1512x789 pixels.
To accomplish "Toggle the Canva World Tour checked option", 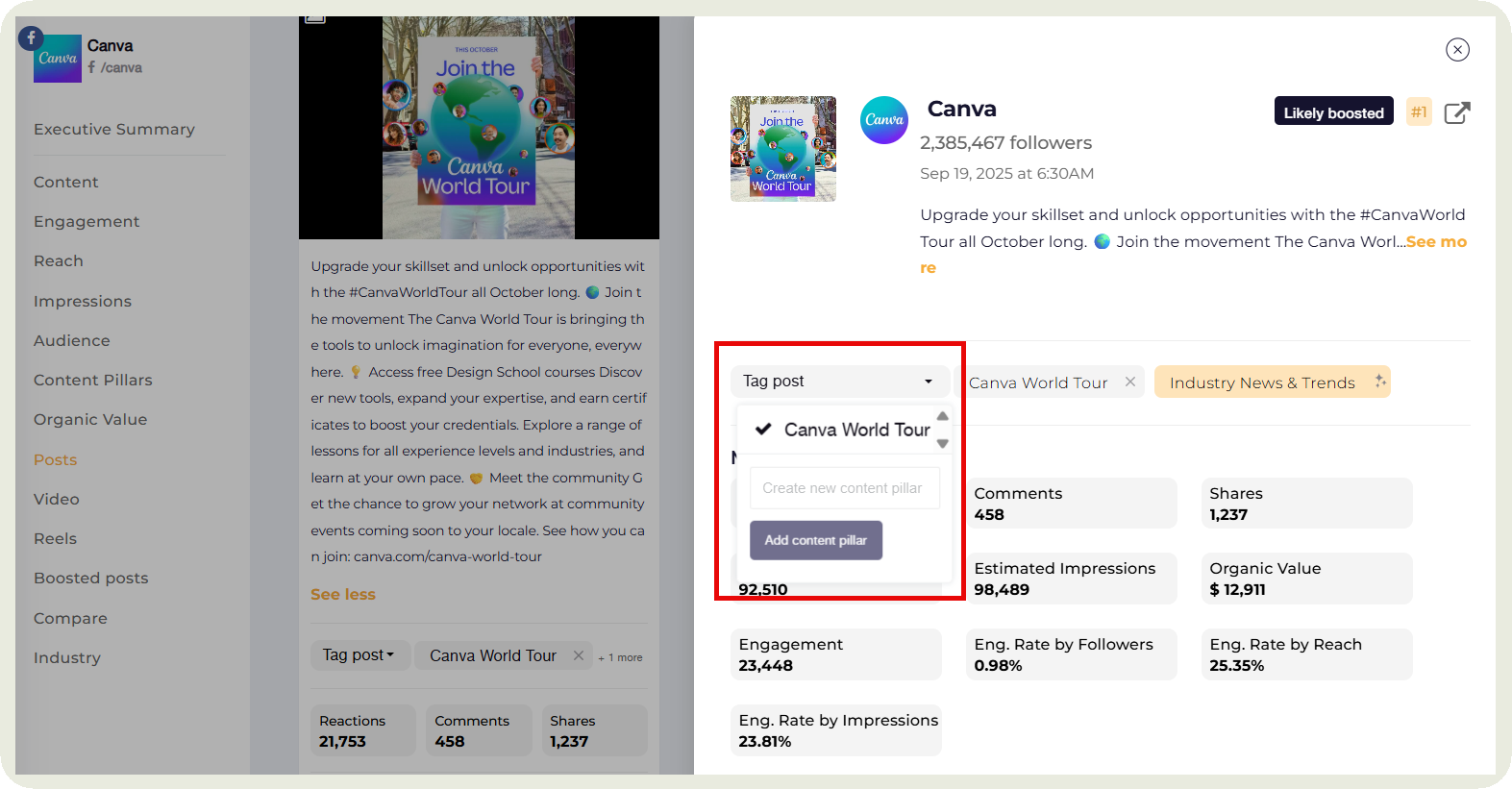I will click(x=843, y=430).
